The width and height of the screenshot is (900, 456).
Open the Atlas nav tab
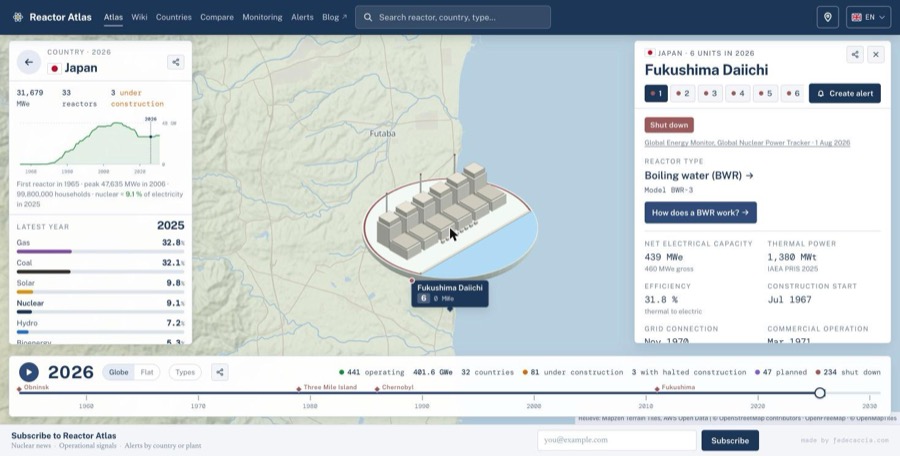pyautogui.click(x=113, y=17)
